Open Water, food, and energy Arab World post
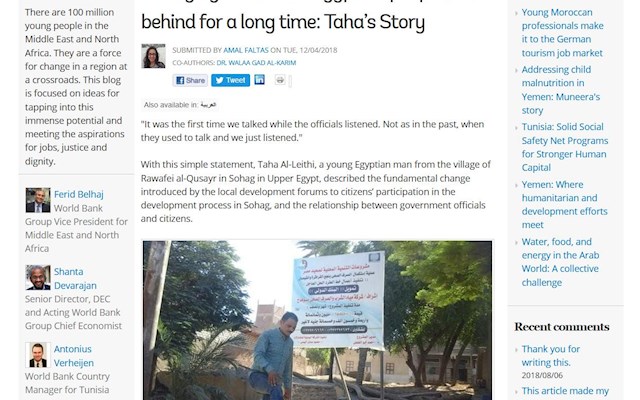 [x=560, y=262]
